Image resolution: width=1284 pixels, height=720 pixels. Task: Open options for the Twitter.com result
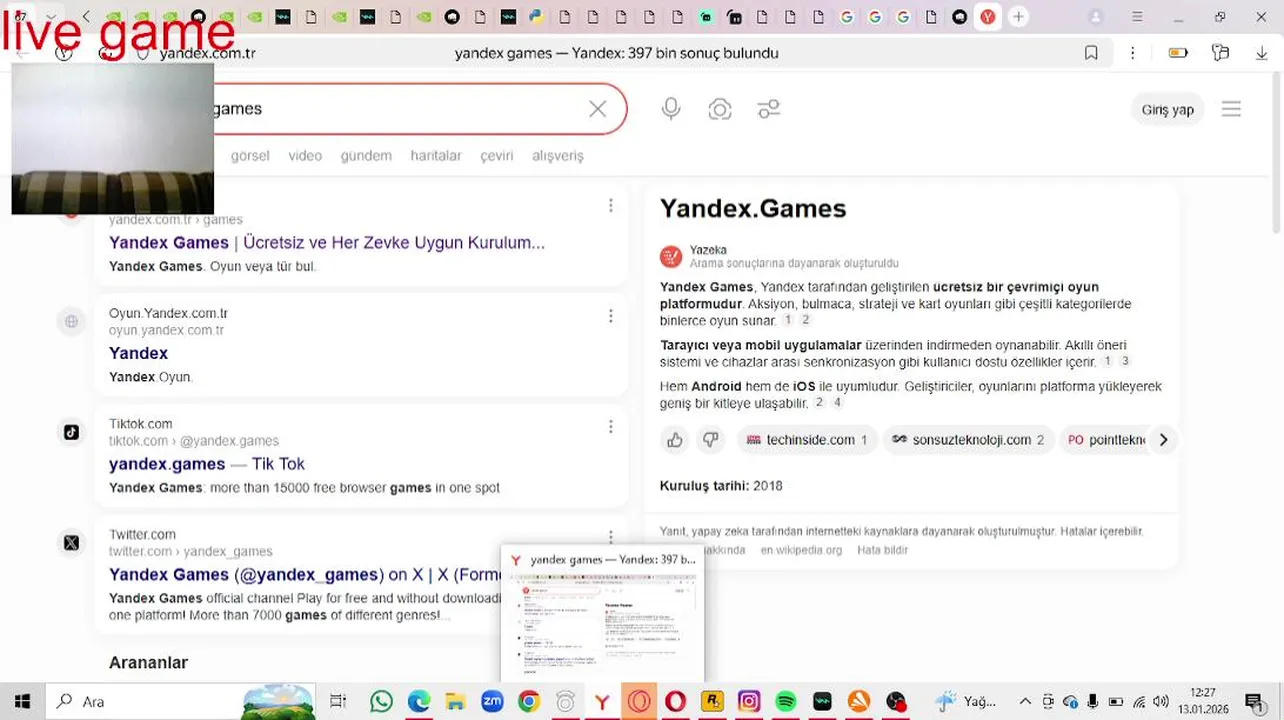coord(610,537)
